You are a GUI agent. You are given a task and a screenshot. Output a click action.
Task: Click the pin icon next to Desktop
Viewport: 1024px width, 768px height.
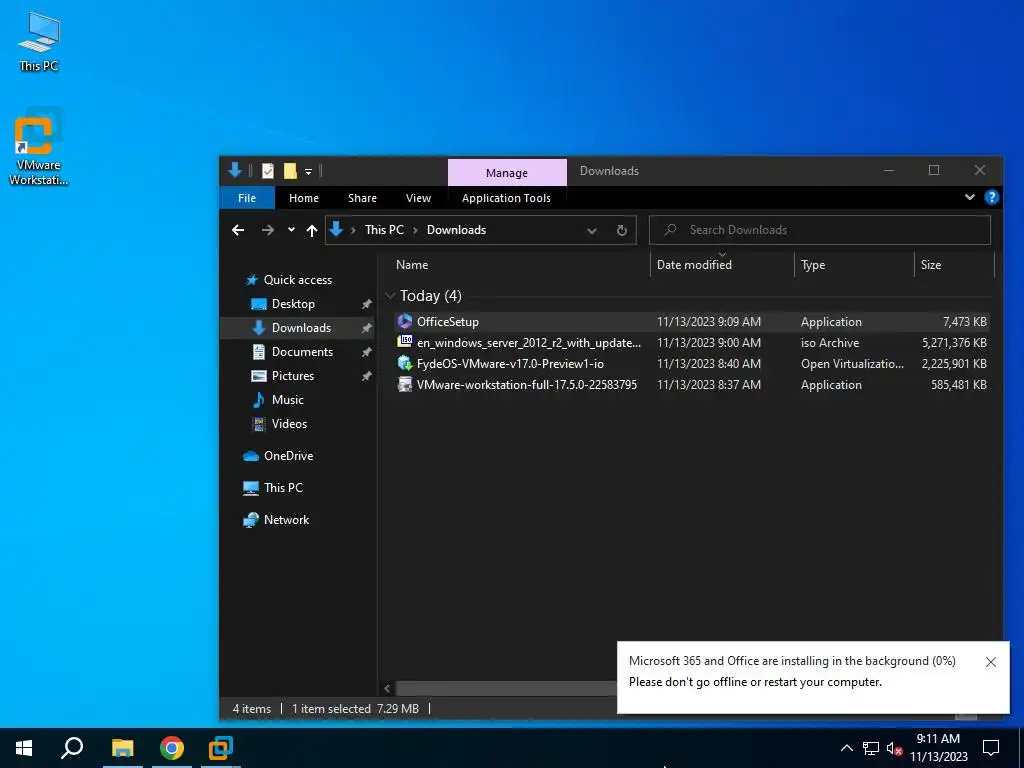(366, 304)
